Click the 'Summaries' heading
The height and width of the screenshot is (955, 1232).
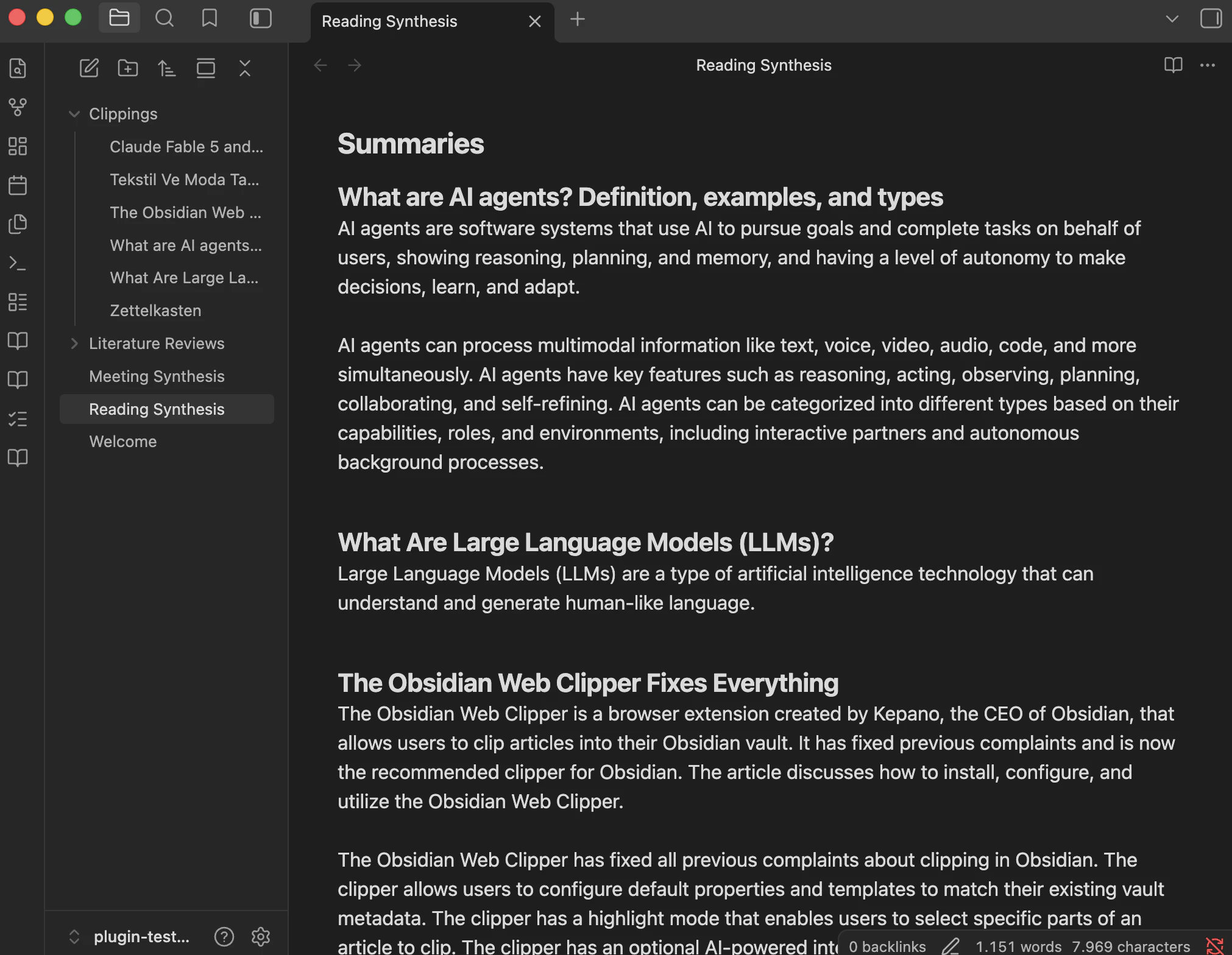[411, 144]
